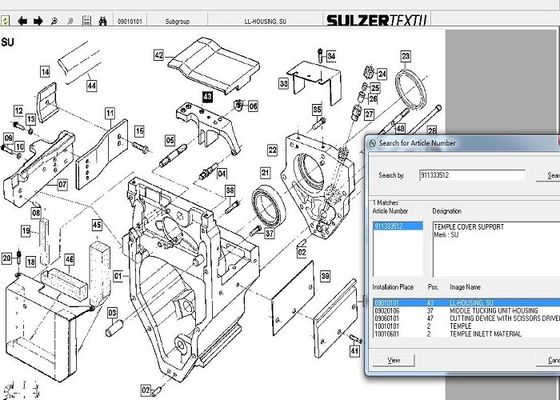
Task: Click part label 39 in drawing
Action: click(x=325, y=276)
